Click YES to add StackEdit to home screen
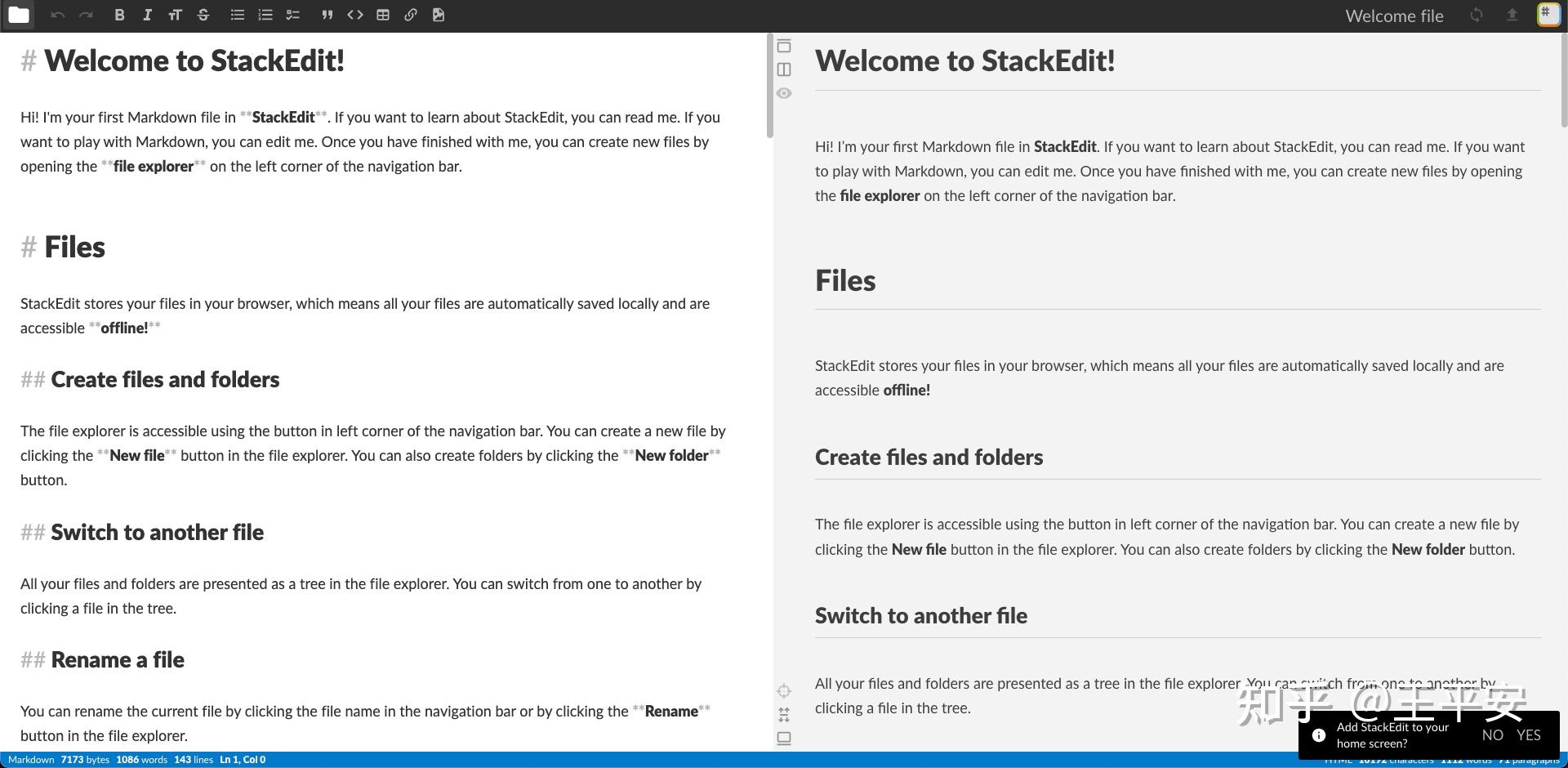Screen dimensions: 1568x768 (1528, 735)
